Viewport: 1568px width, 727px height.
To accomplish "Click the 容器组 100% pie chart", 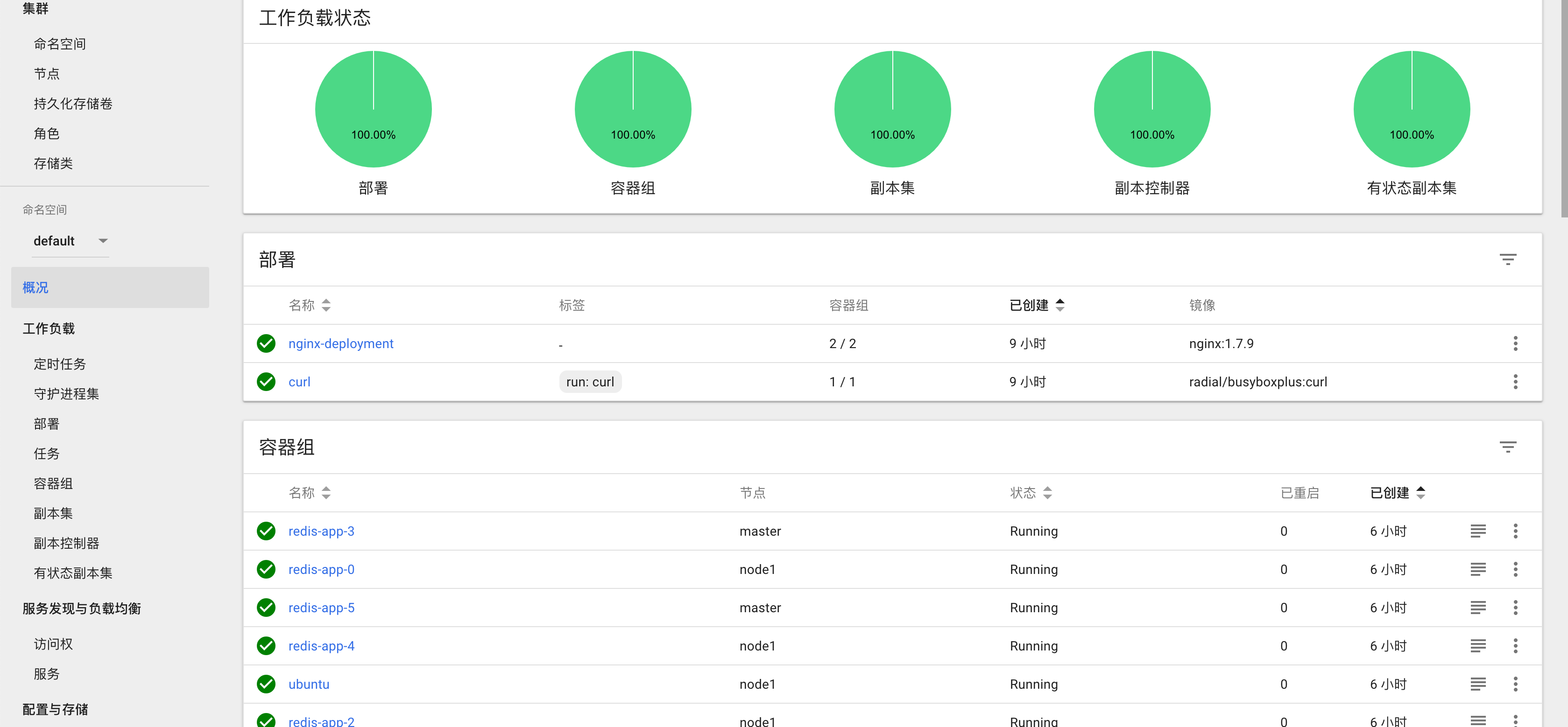I will click(x=633, y=109).
